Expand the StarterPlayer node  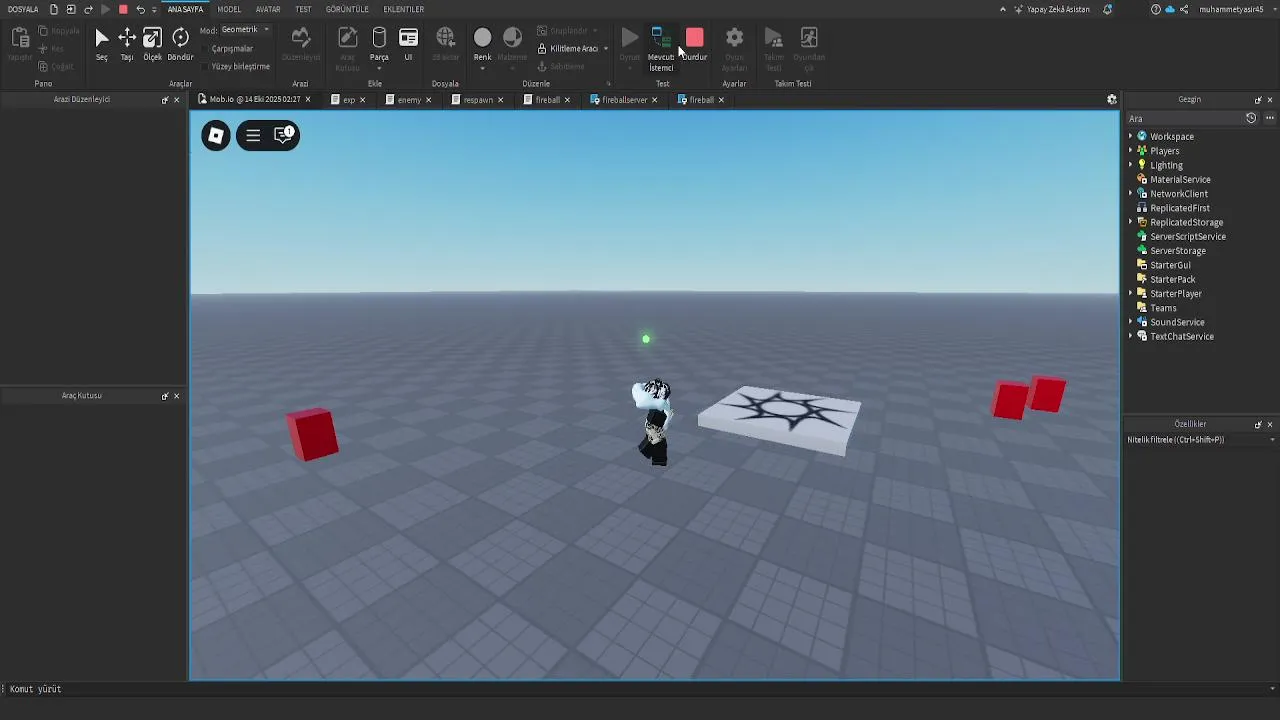coord(1131,294)
